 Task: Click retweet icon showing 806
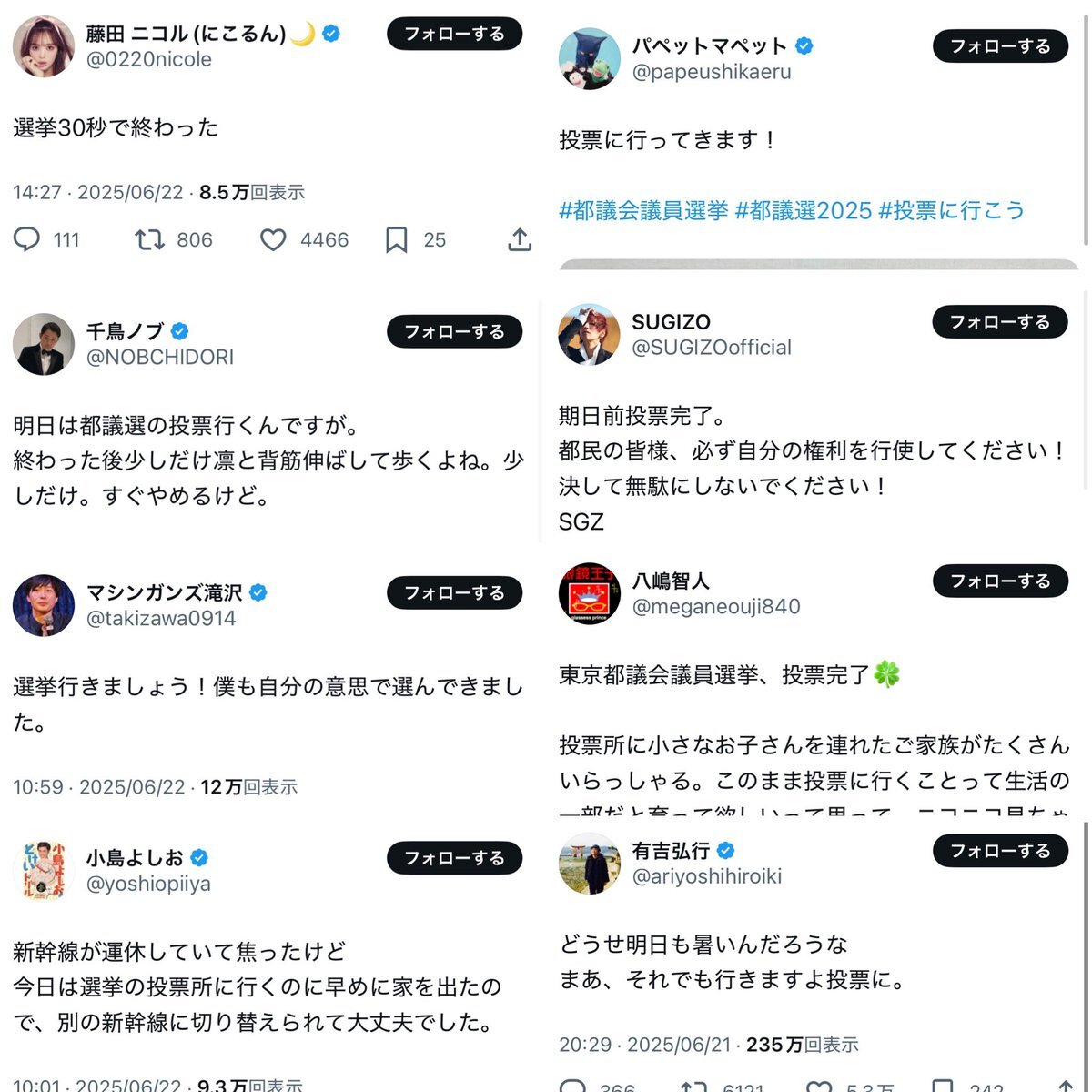149,239
